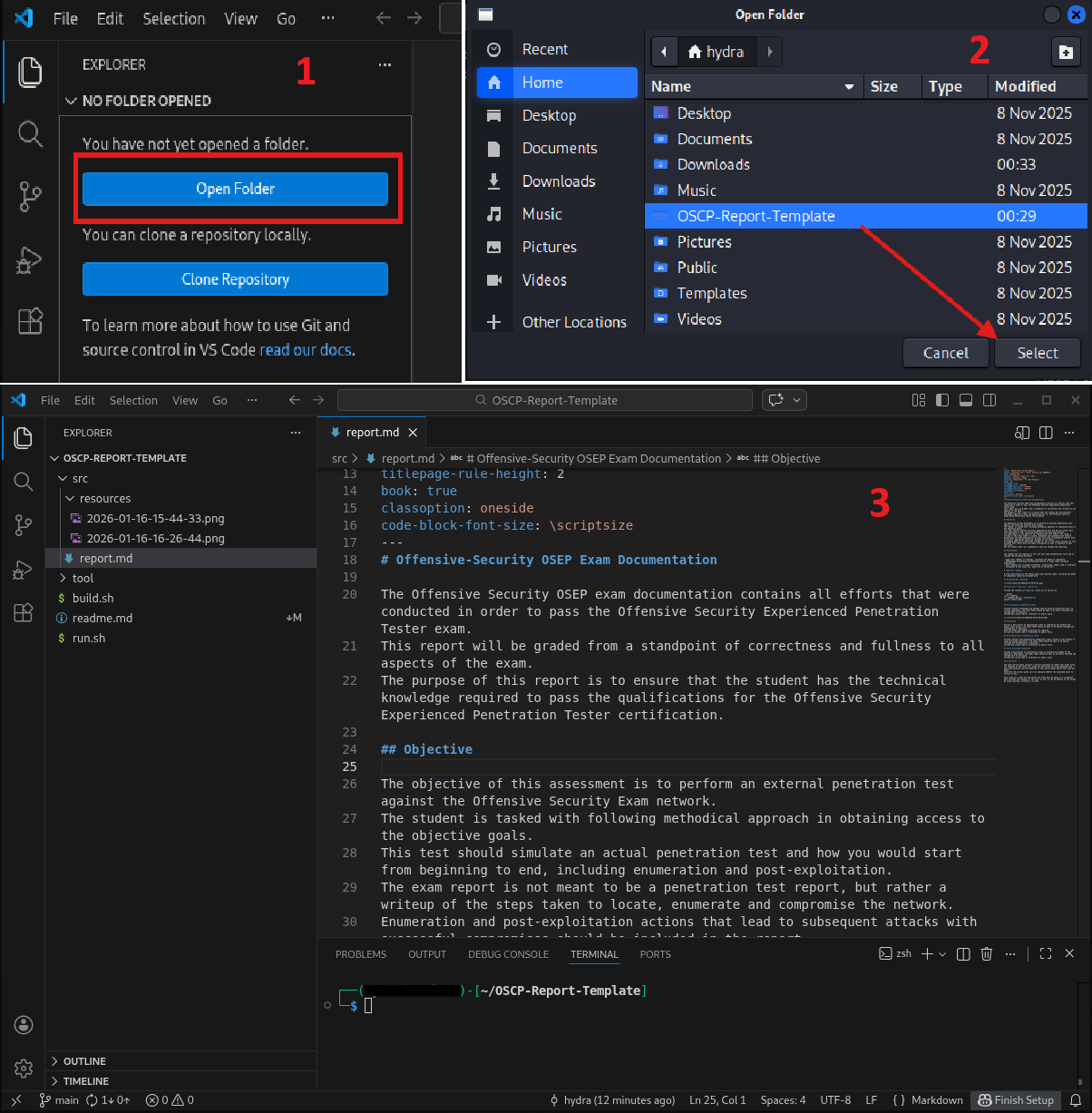Open Customize Layout icon in the title bar
This screenshot has height=1113, width=1092.
click(x=919, y=400)
